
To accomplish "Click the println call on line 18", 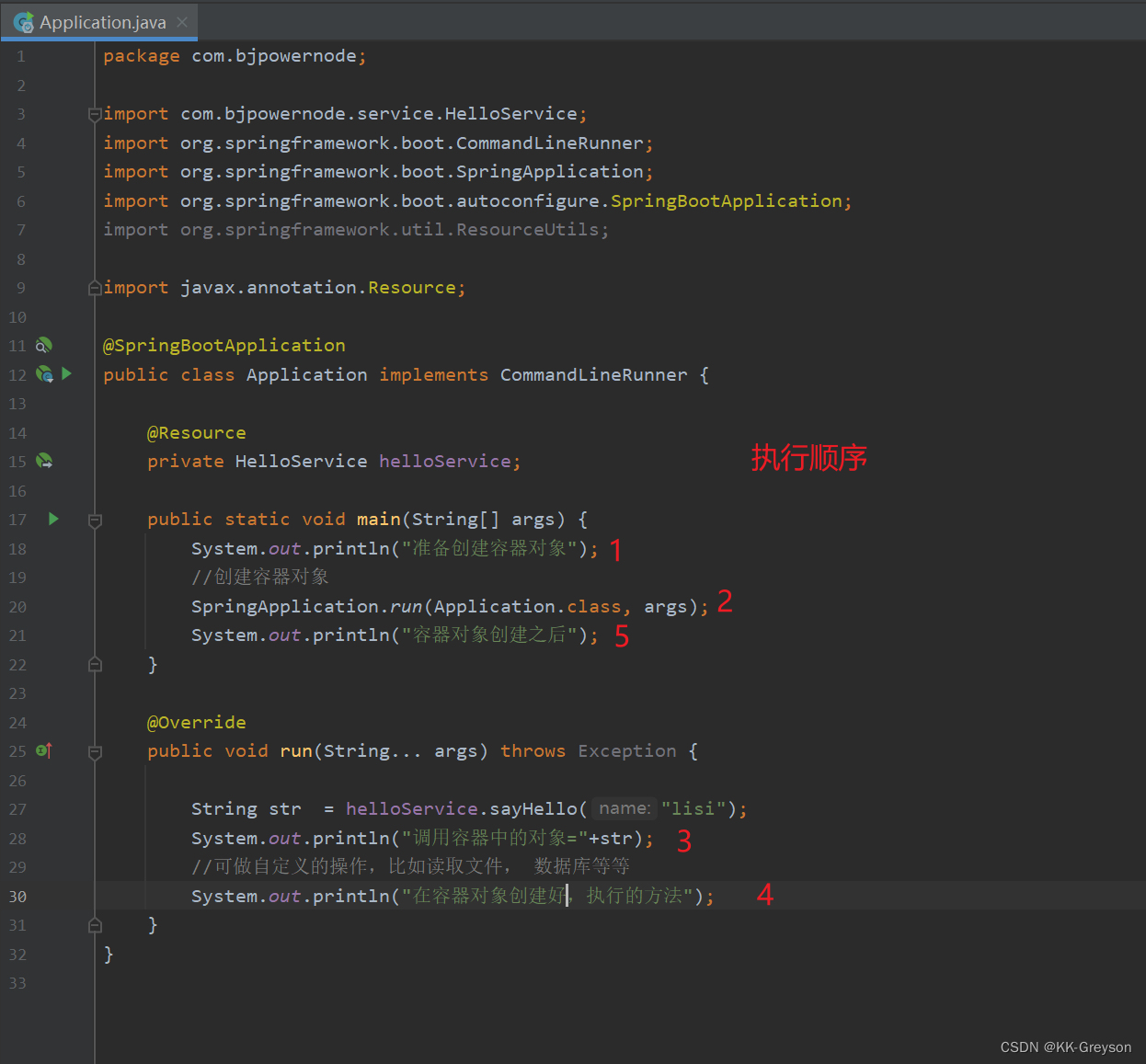I will pyautogui.click(x=351, y=549).
